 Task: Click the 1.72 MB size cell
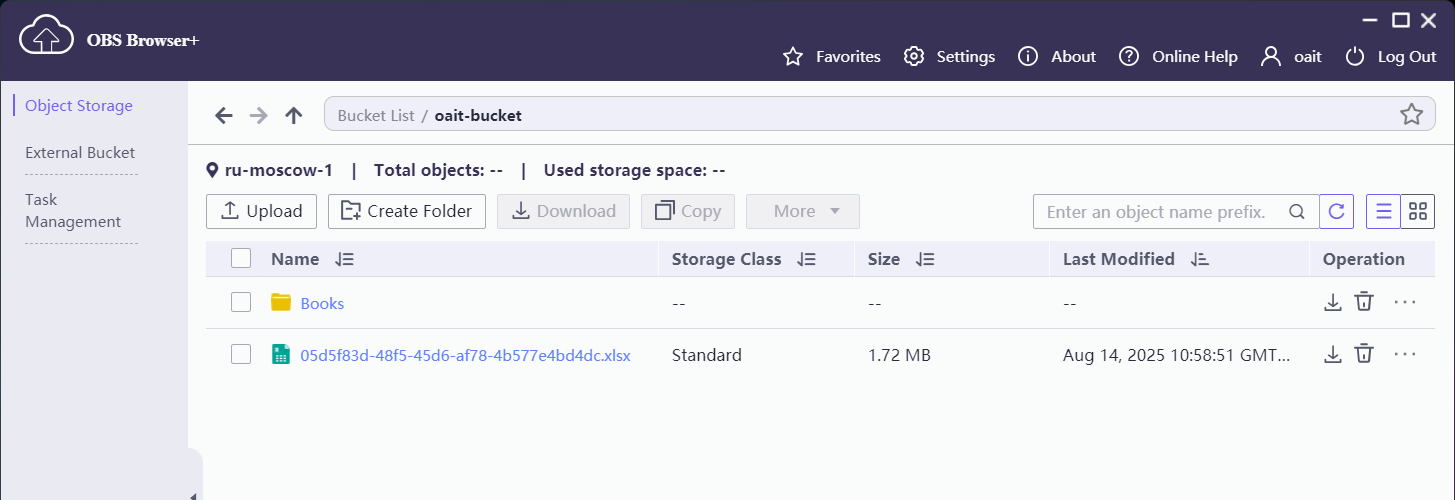(x=899, y=355)
